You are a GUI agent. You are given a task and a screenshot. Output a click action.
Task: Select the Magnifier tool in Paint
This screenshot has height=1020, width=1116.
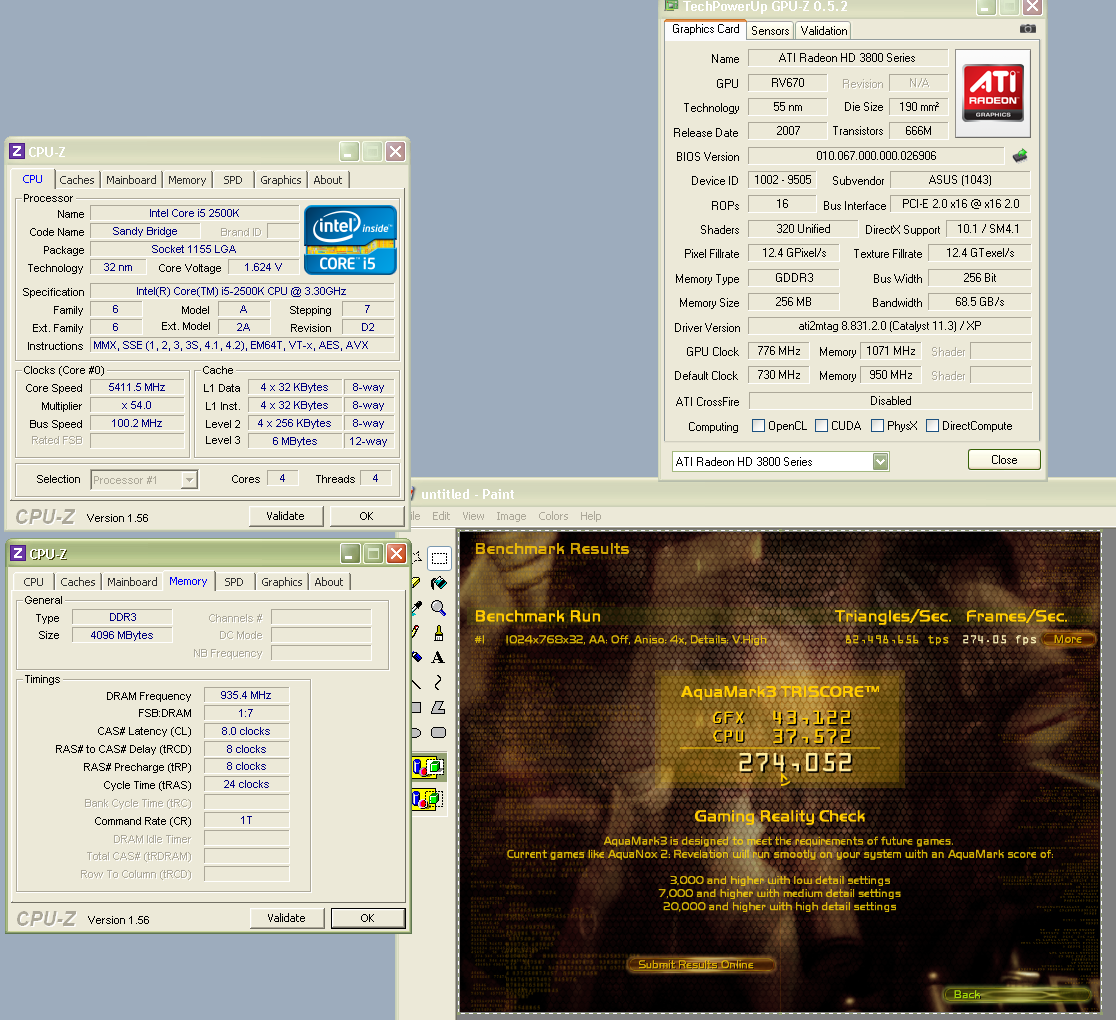(x=439, y=608)
